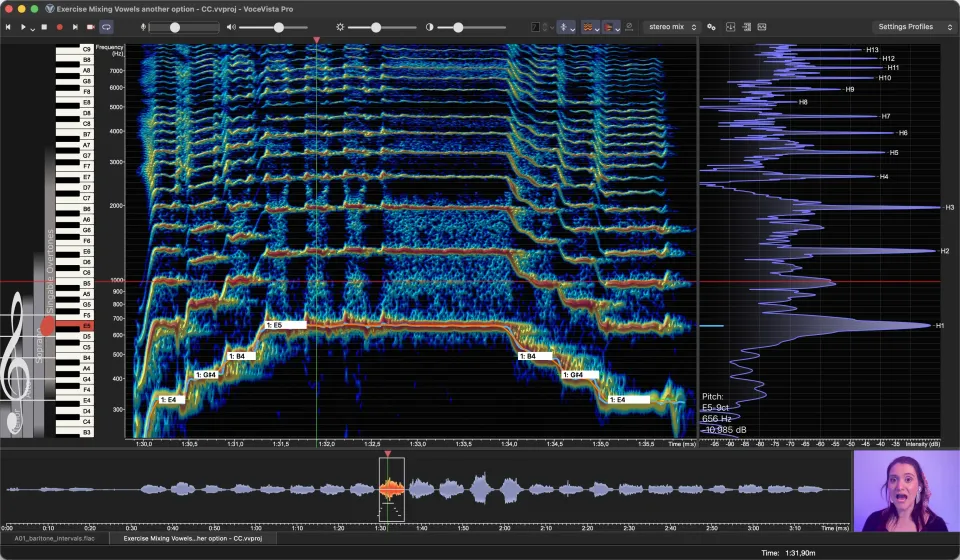The image size is (960, 560).
Task: Click the video camera recording icon
Action: pyautogui.click(x=91, y=27)
